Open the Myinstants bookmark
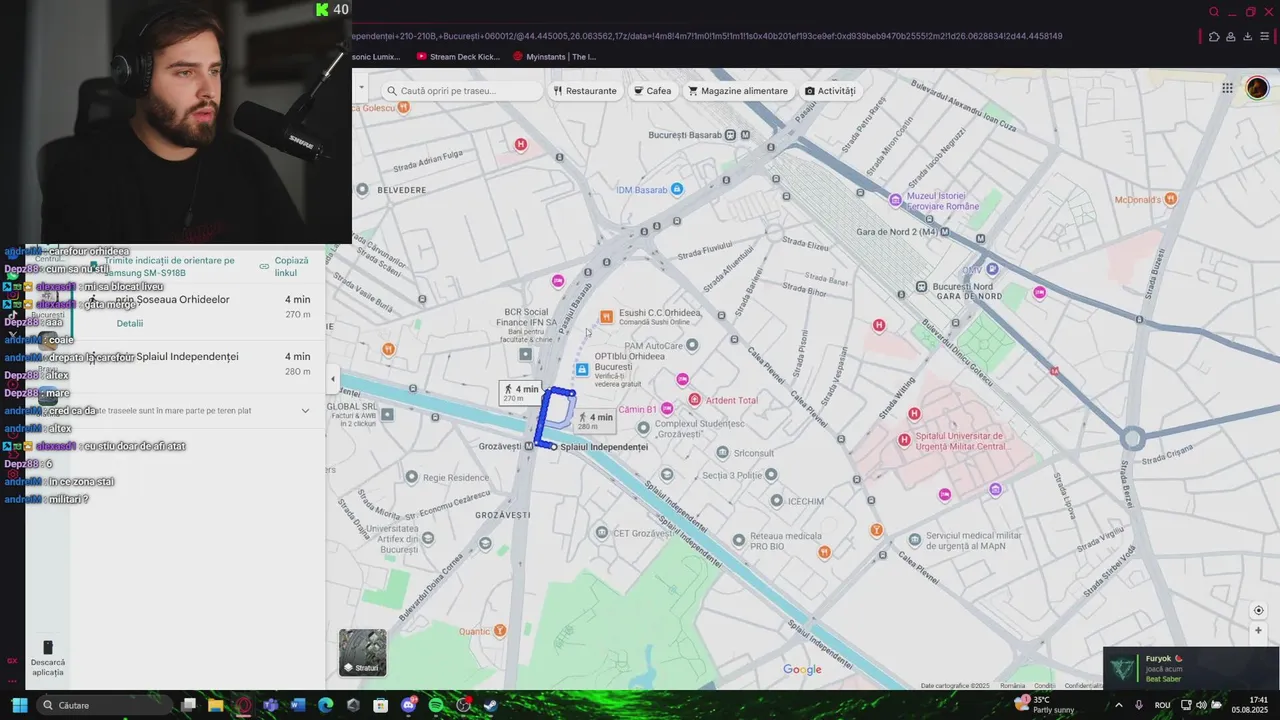Viewport: 1280px width, 720px height. [x=554, y=57]
